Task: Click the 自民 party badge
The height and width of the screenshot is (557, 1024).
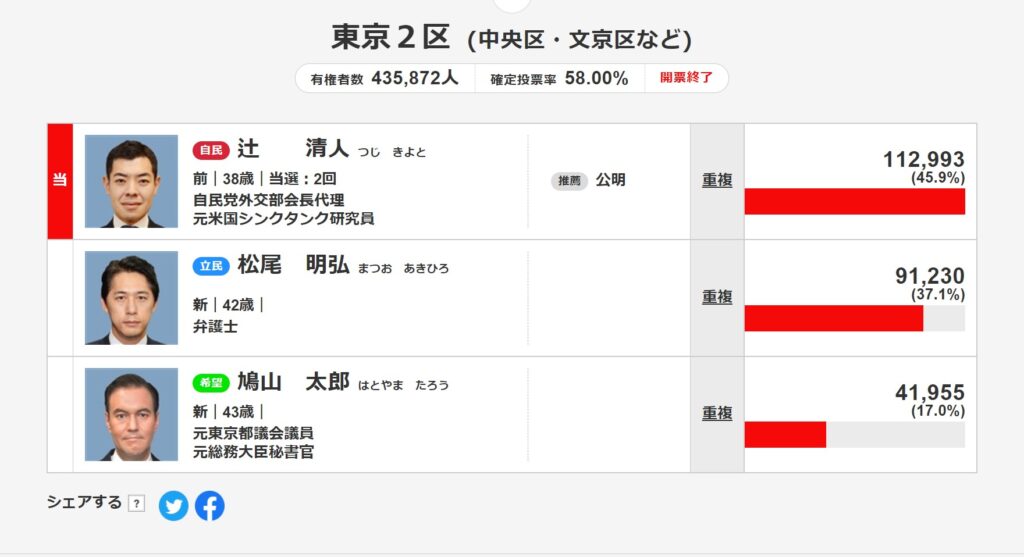Action: (x=211, y=151)
